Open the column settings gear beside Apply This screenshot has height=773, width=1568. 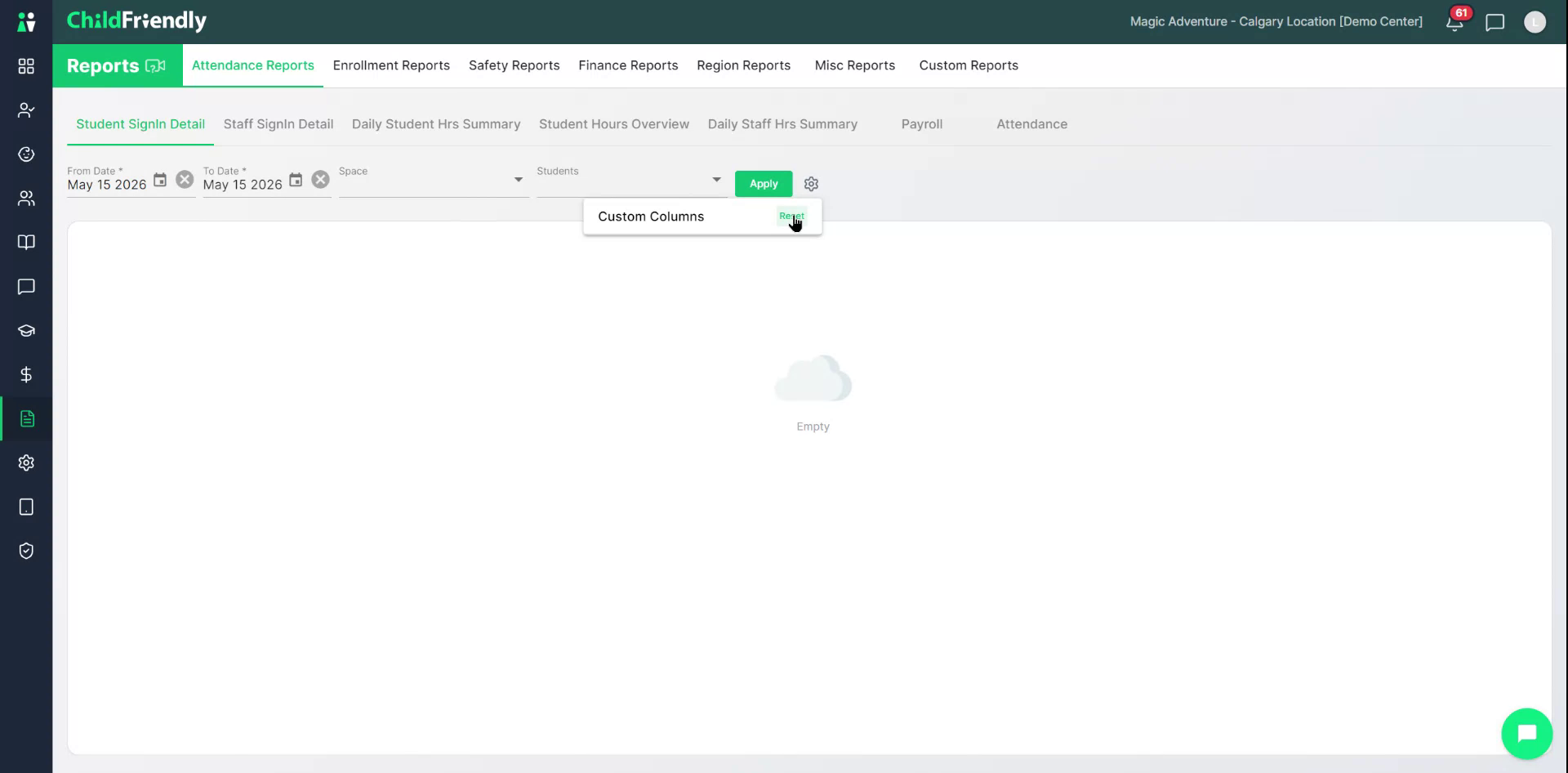coord(811,184)
